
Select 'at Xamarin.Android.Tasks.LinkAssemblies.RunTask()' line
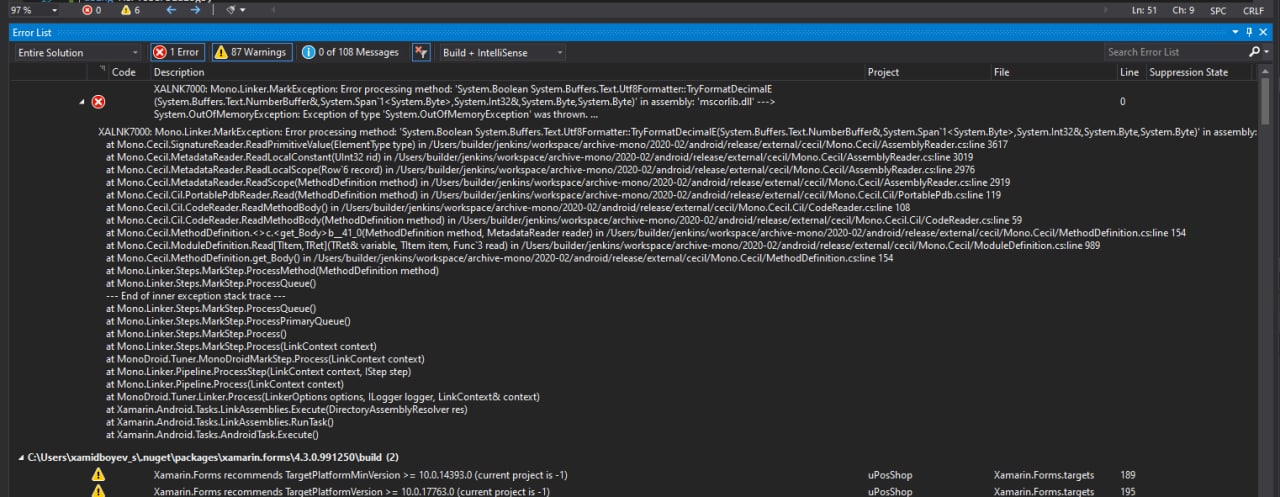coord(219,422)
